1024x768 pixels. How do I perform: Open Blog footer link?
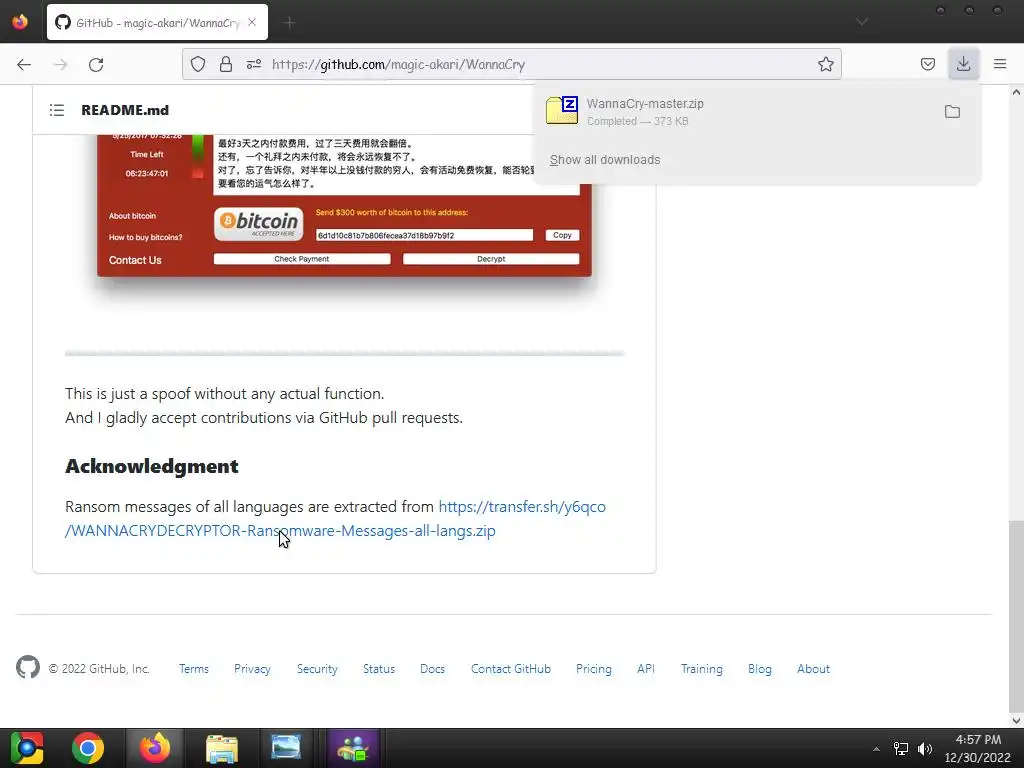tap(760, 669)
